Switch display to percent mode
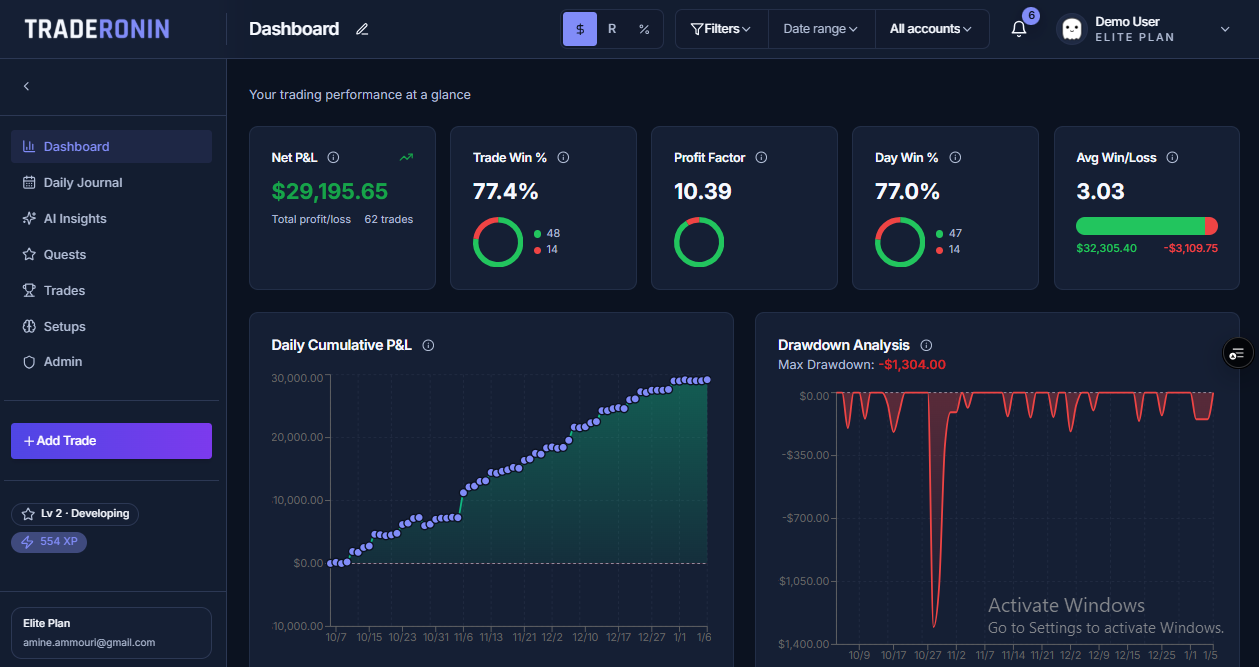Image resolution: width=1259 pixels, height=667 pixels. (x=644, y=29)
